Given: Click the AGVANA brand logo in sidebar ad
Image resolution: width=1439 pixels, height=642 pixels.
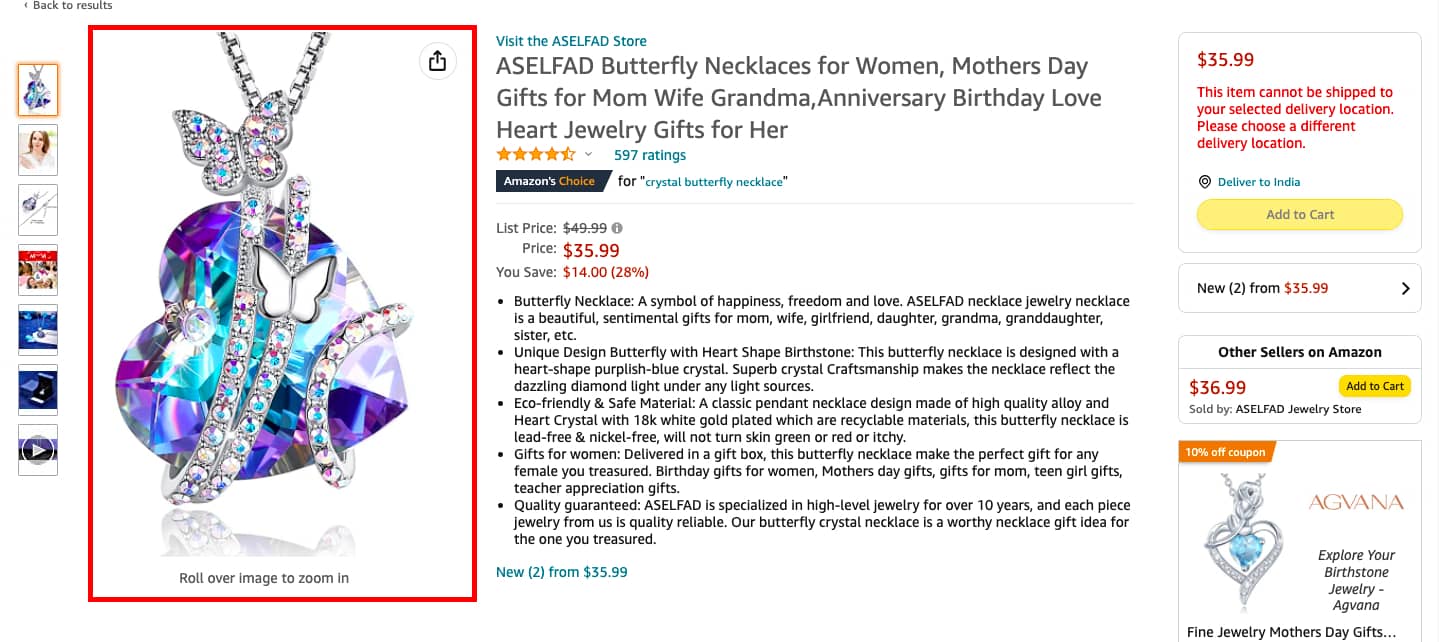Looking at the screenshot, I should click(1356, 501).
